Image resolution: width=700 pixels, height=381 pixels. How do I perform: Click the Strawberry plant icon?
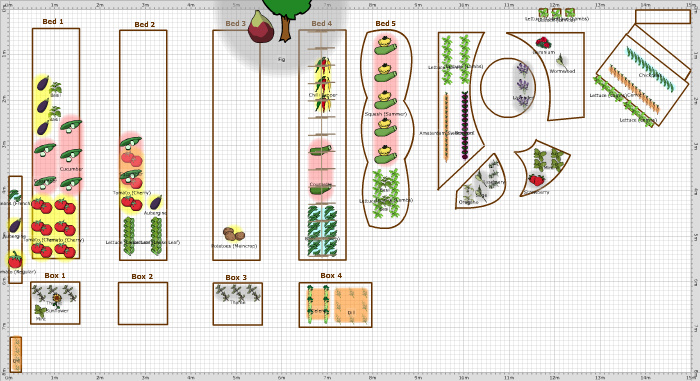point(537,180)
